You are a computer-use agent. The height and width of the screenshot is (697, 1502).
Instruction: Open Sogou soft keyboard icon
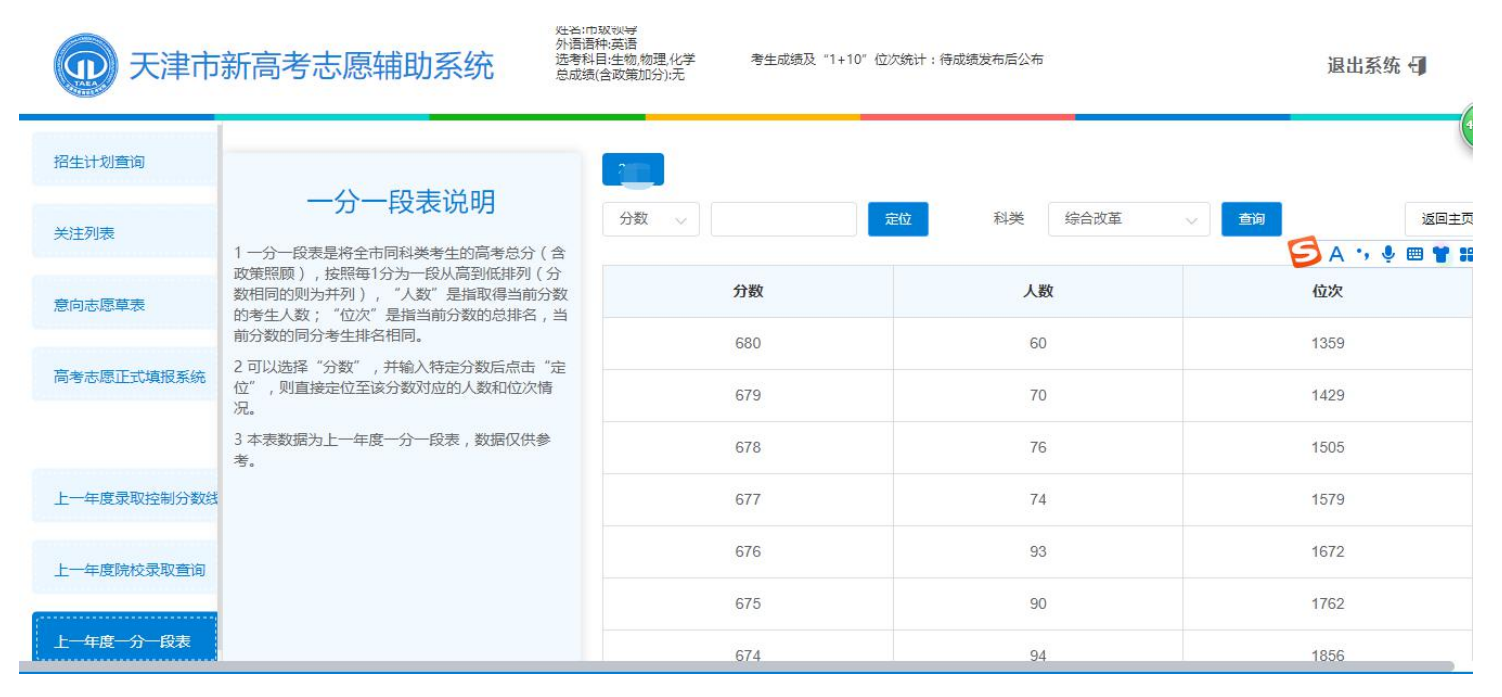(1414, 254)
